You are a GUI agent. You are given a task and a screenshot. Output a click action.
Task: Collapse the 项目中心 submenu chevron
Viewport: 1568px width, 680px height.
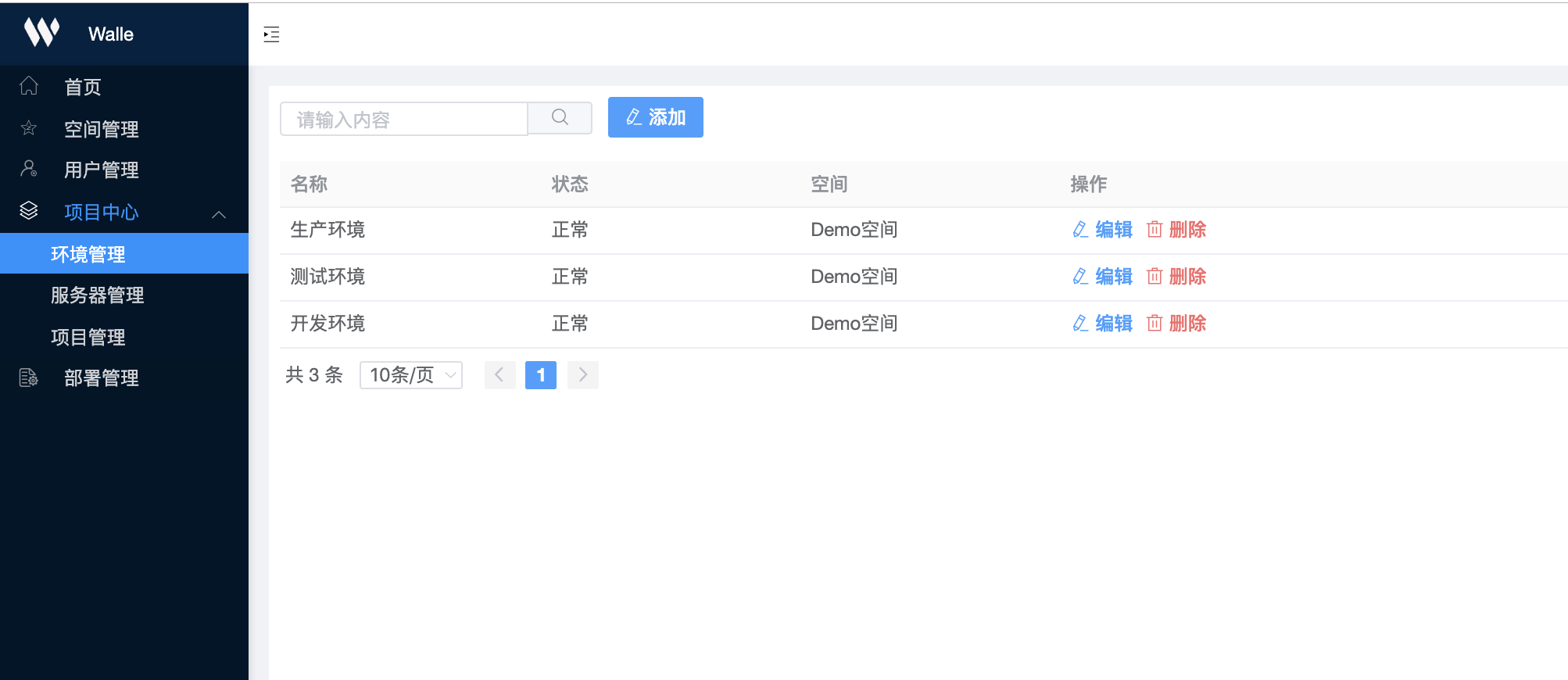tap(219, 214)
